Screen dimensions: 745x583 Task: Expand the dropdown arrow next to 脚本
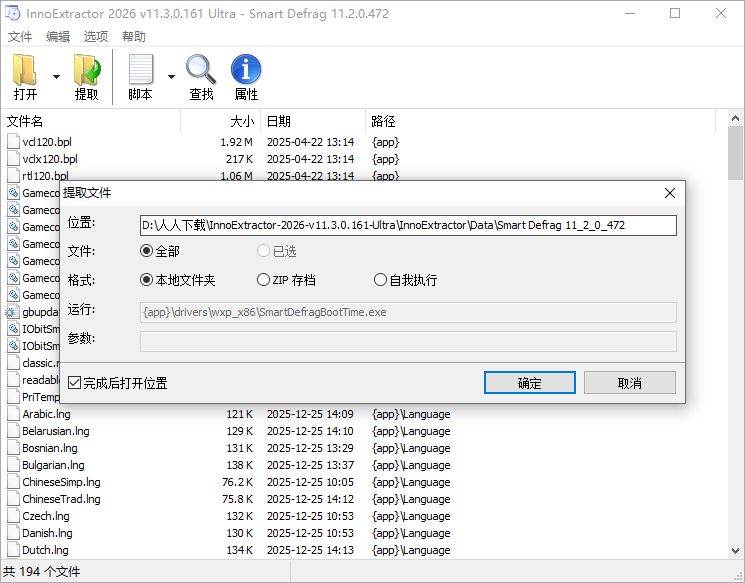[171, 76]
